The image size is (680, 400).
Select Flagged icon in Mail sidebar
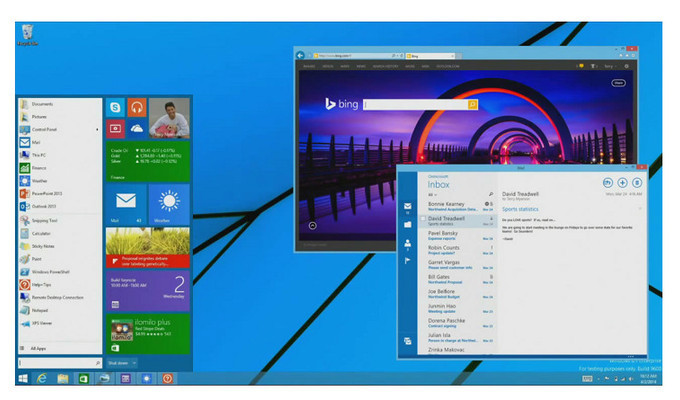tap(408, 261)
